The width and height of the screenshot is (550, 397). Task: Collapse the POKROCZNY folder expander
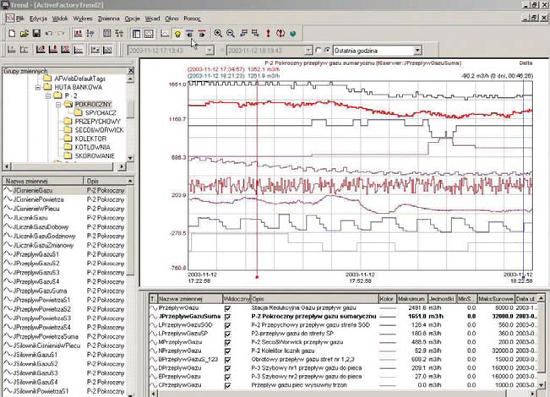click(x=58, y=105)
